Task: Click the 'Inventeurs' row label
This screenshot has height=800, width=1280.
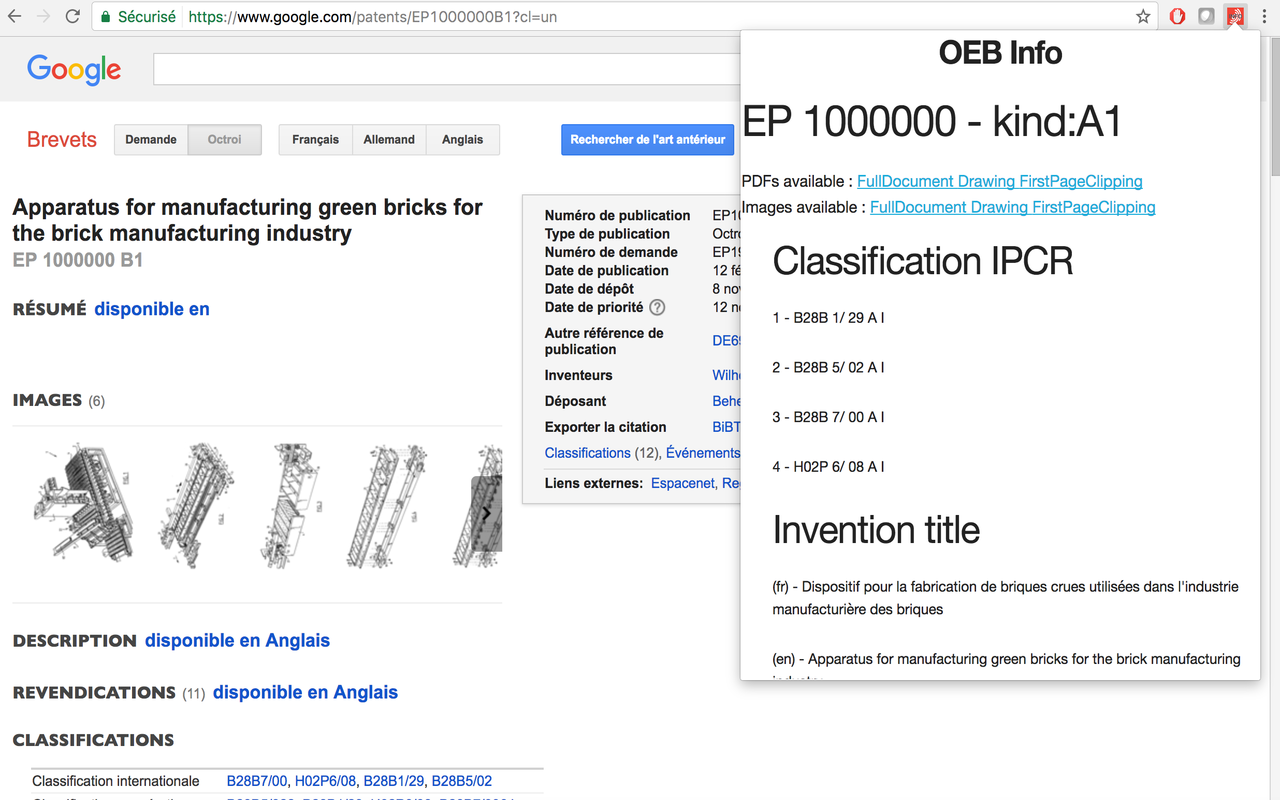Action: (x=578, y=375)
